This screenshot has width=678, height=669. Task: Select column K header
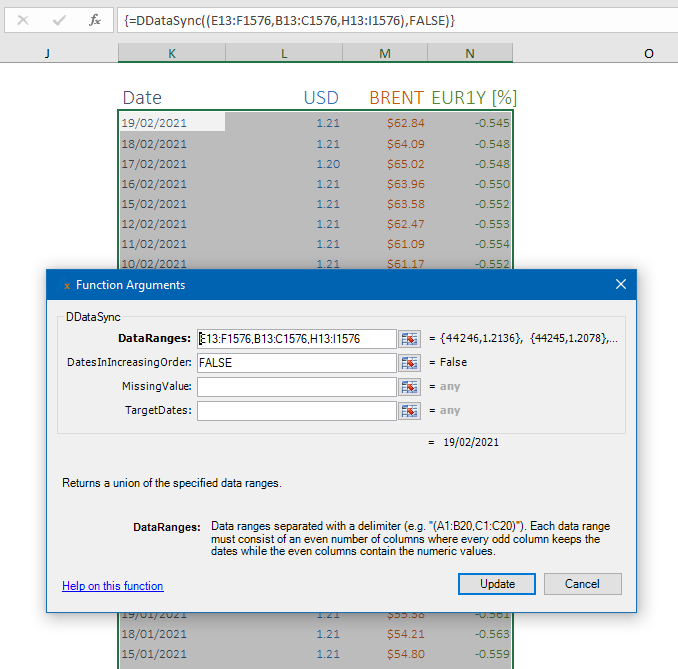pyautogui.click(x=172, y=53)
